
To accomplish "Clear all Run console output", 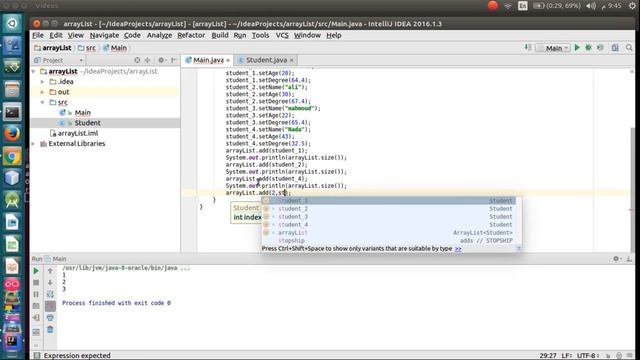I will pyautogui.click(x=50, y=329).
